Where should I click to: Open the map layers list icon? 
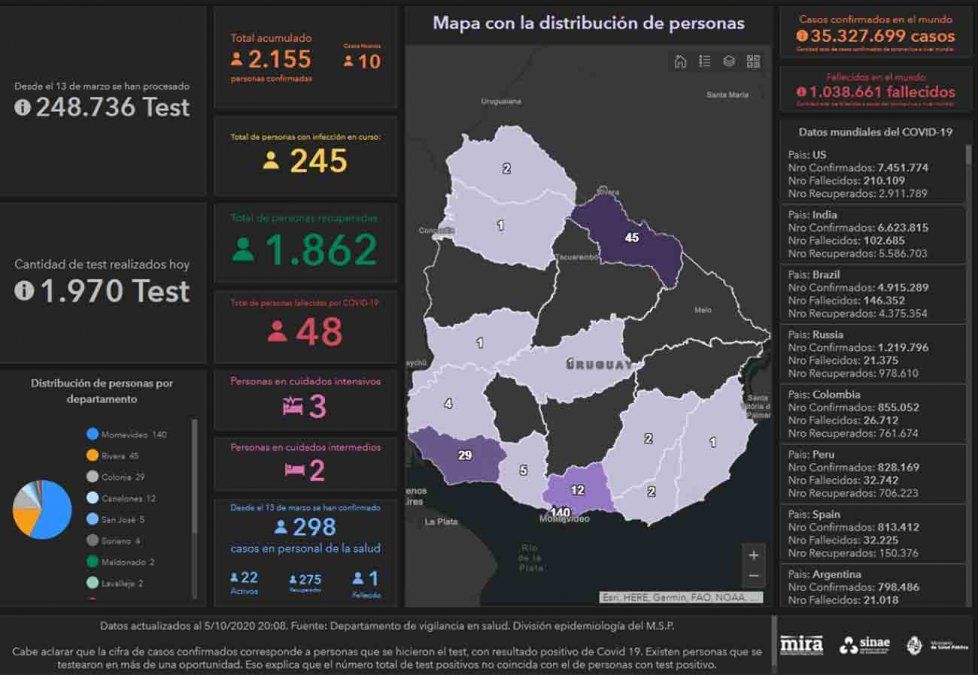729,62
